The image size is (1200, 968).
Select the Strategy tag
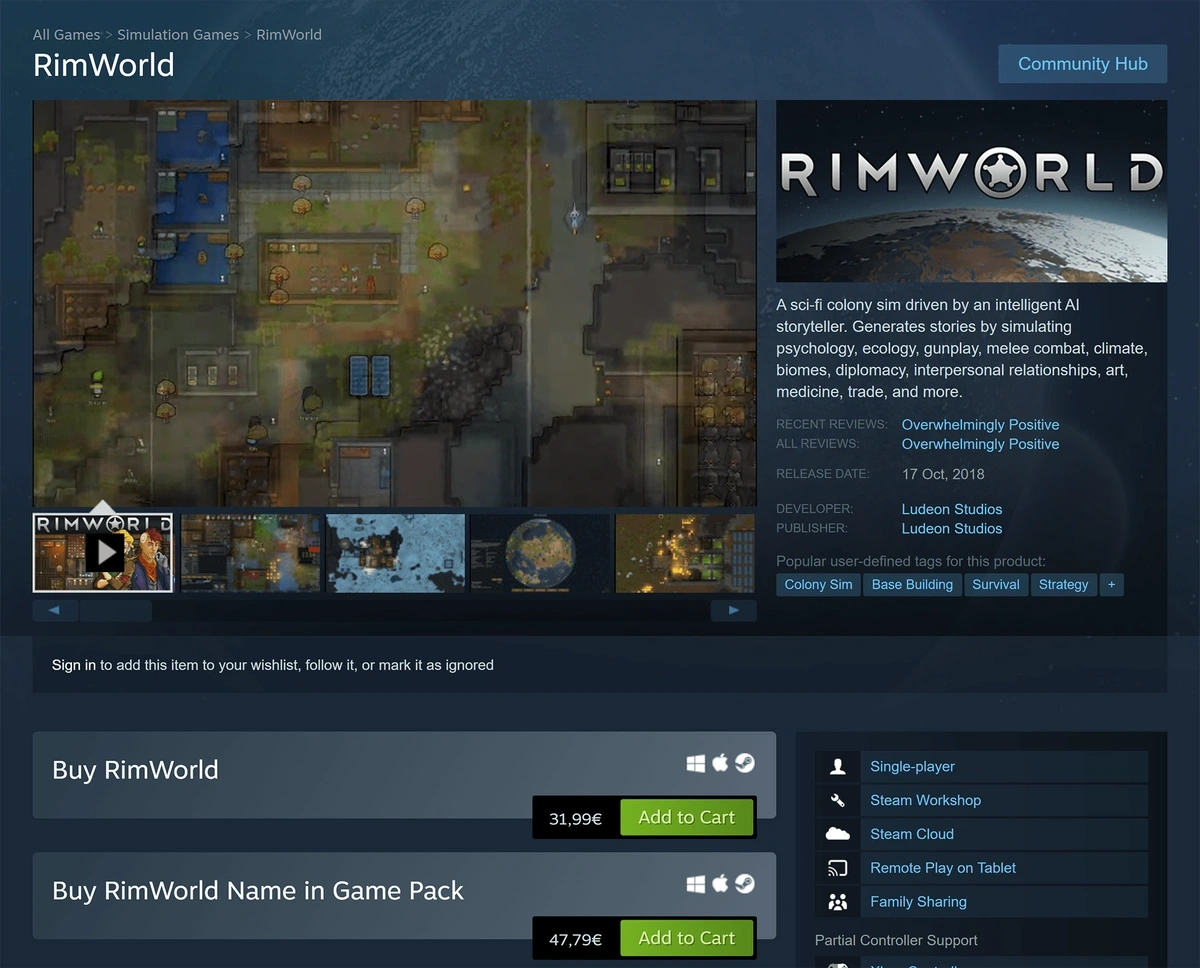[1063, 585]
